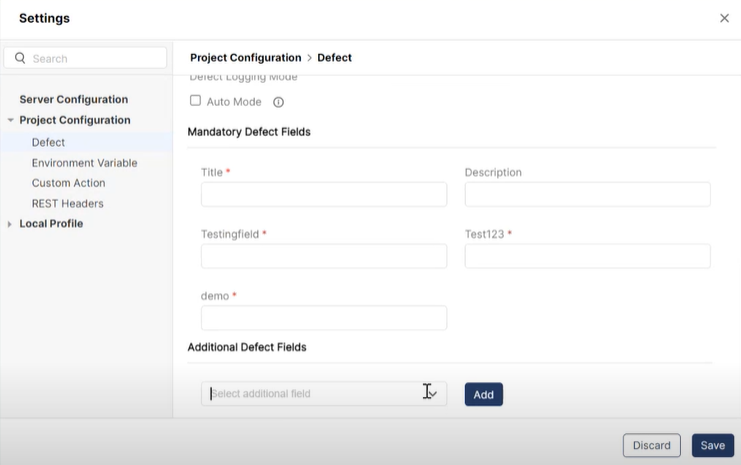Image resolution: width=741 pixels, height=465 pixels.
Task: Expand the Local Profile tree node
Action: tap(10, 224)
